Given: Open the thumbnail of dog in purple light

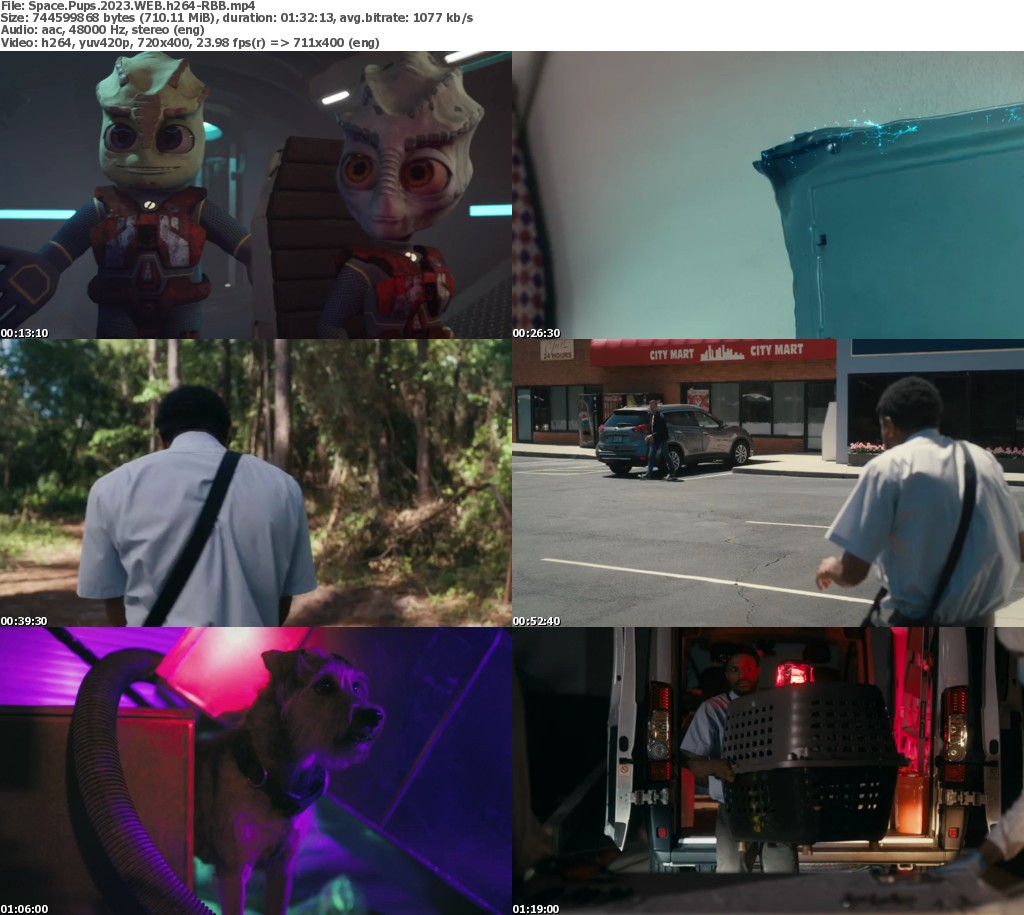Looking at the screenshot, I should point(256,771).
